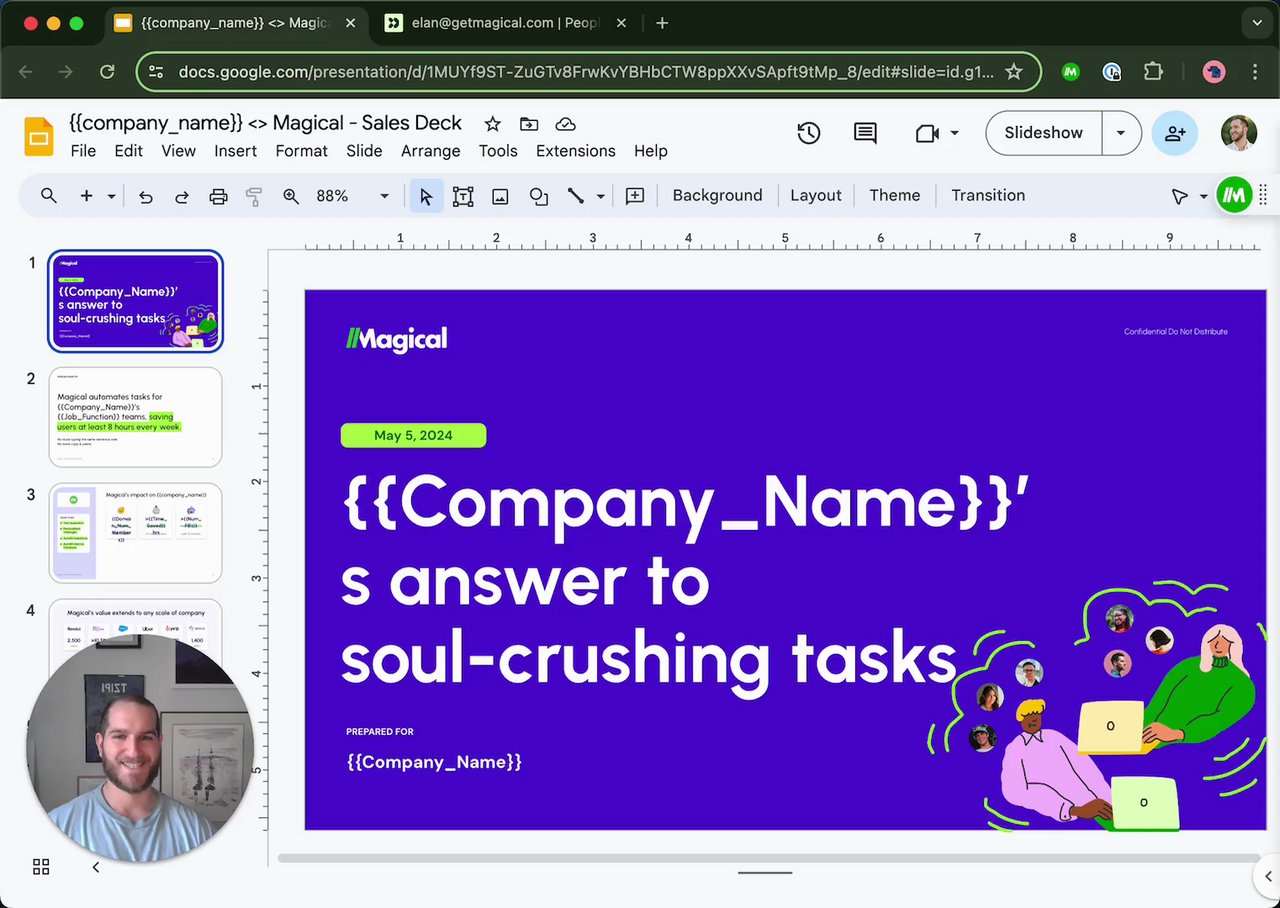Open the Magical extension in toolbar

click(x=1235, y=195)
